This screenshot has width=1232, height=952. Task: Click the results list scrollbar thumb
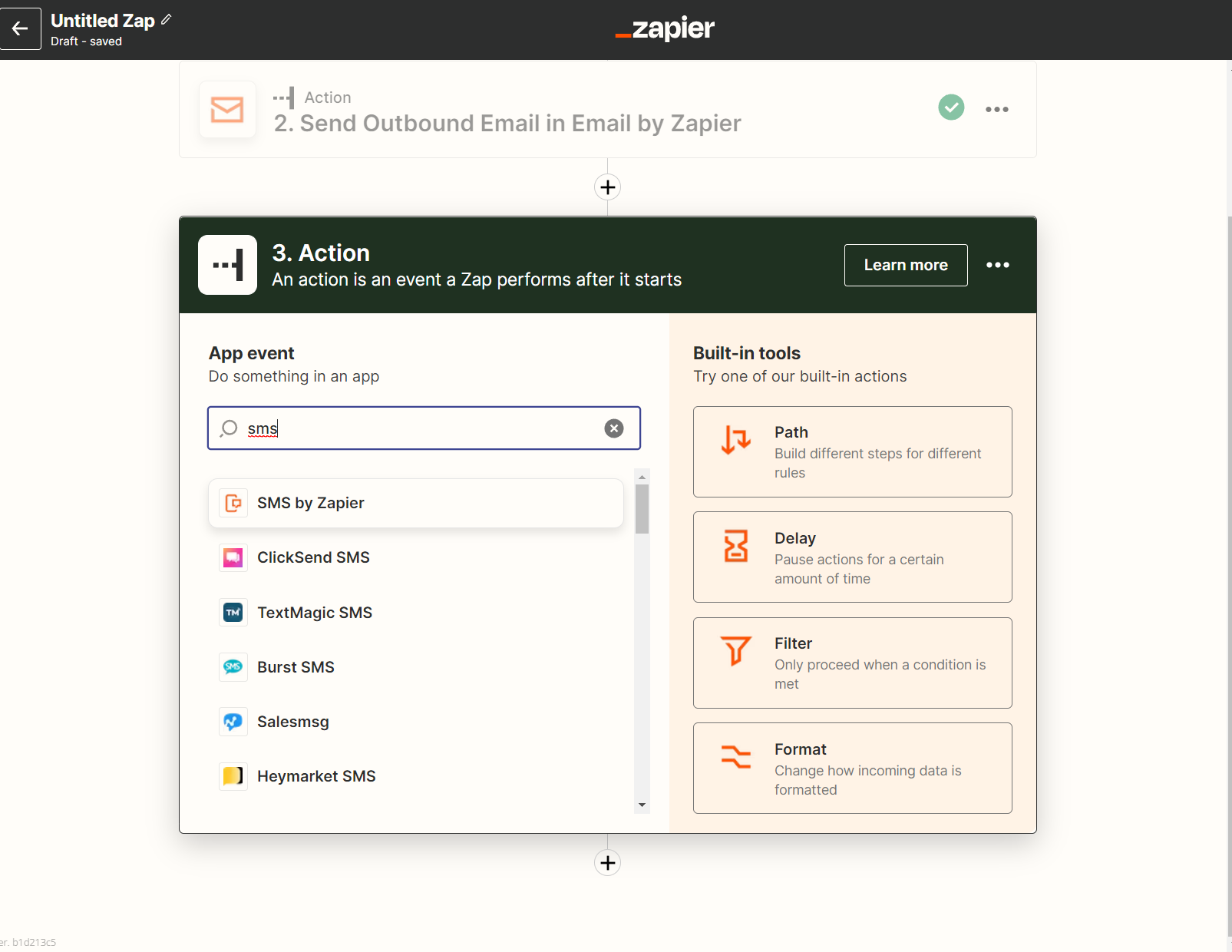[x=642, y=508]
